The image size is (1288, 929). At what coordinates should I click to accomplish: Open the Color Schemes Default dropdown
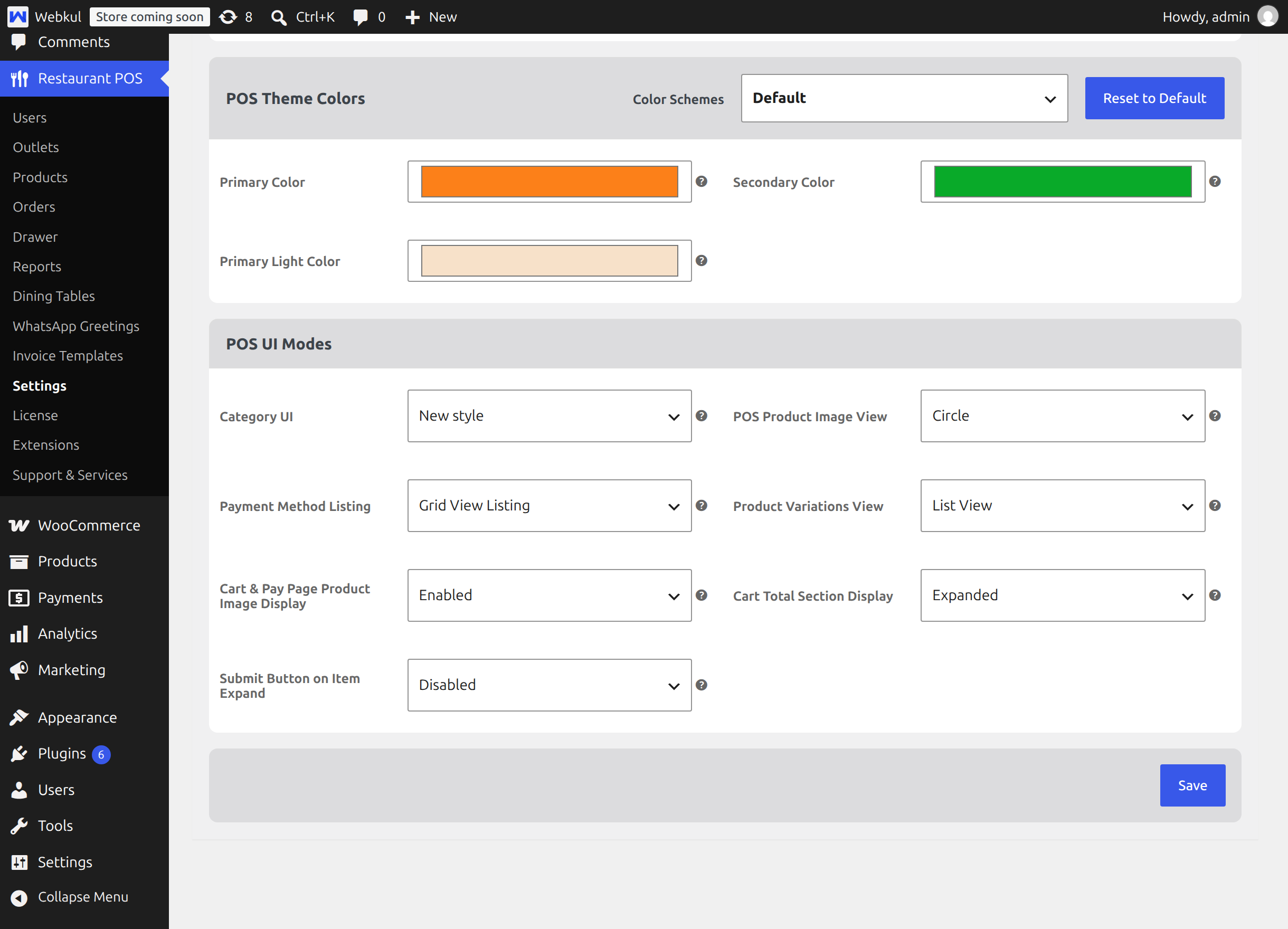point(904,98)
